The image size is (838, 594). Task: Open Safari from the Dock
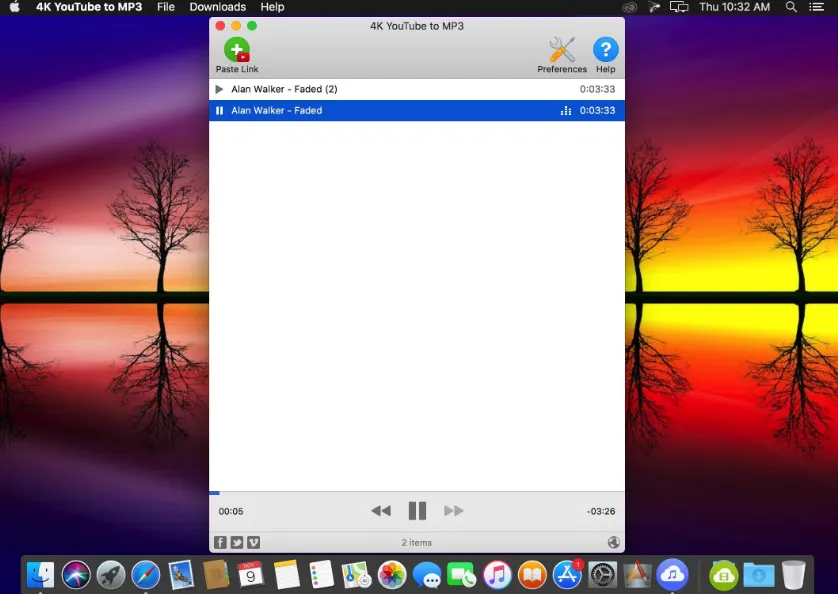coord(145,575)
